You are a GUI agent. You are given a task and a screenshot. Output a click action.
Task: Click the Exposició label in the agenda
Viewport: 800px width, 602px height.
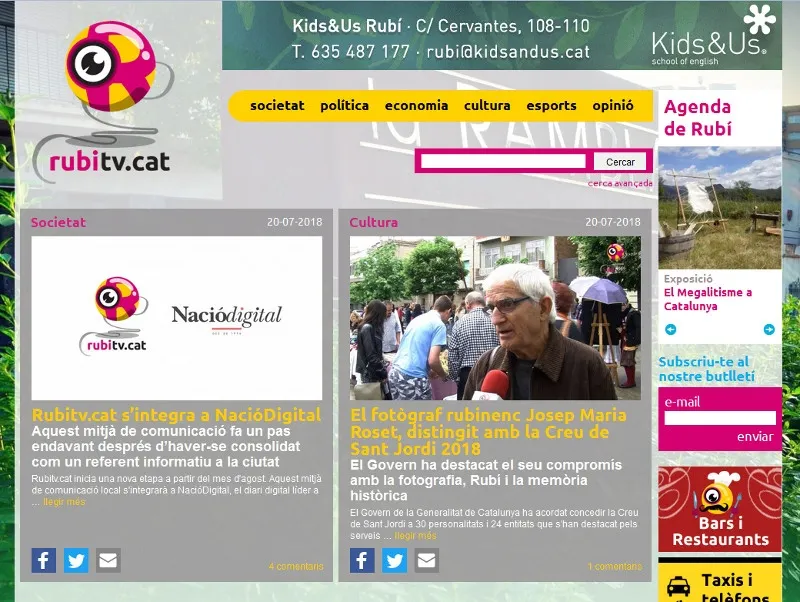click(x=688, y=279)
